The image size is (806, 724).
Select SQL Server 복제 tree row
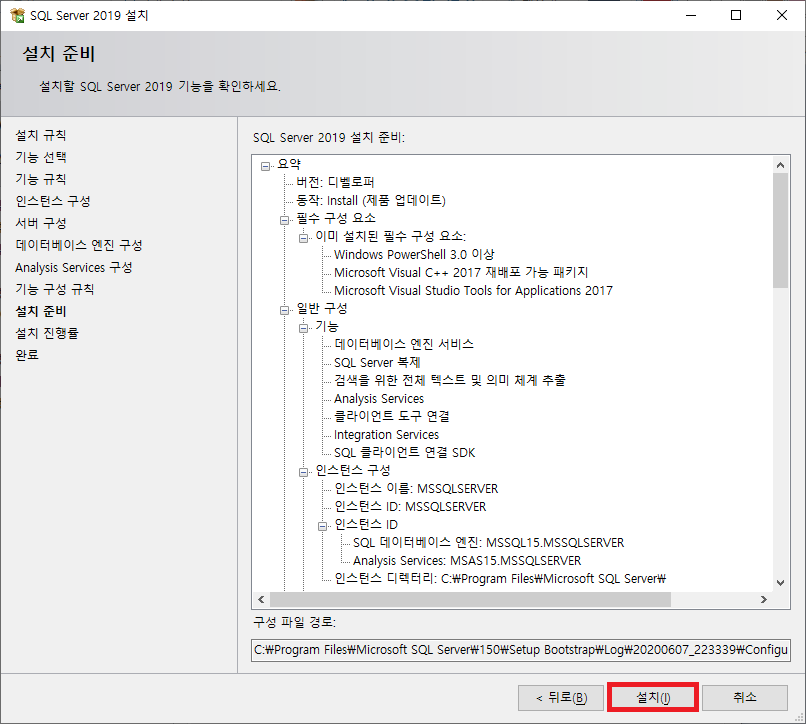click(x=377, y=362)
